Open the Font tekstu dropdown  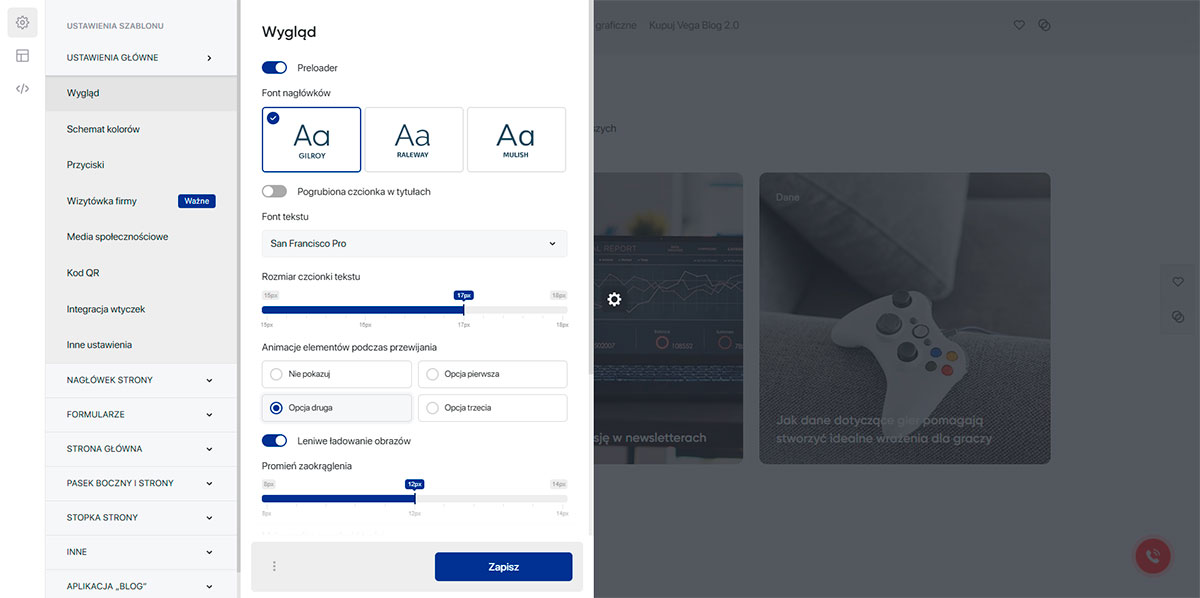pos(414,243)
